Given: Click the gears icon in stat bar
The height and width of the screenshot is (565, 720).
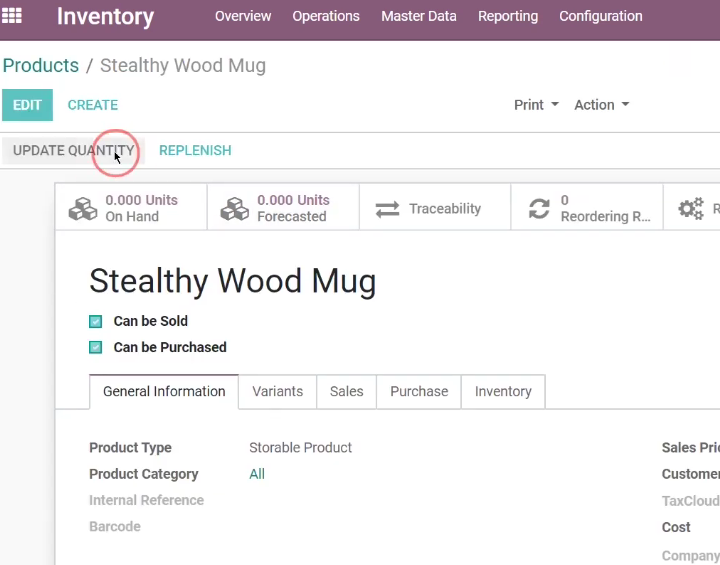Looking at the screenshot, I should coord(691,209).
